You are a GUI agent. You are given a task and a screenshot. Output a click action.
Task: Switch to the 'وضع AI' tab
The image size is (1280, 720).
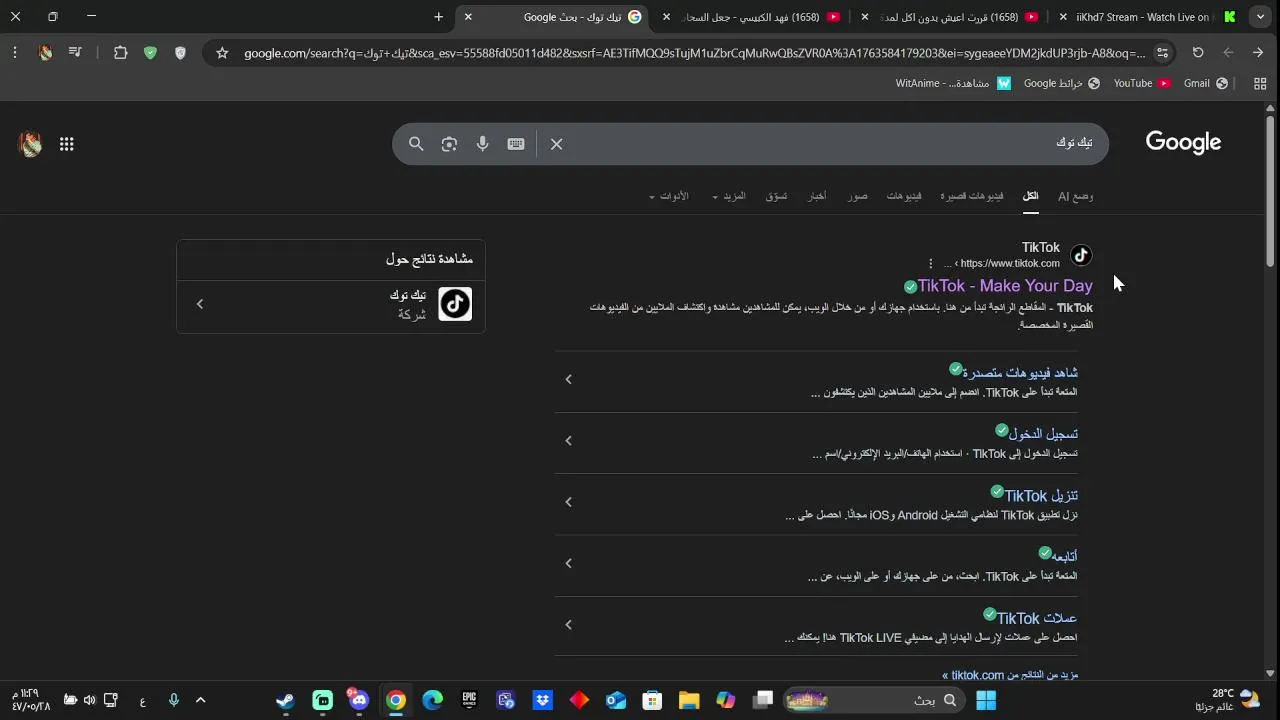1076,196
